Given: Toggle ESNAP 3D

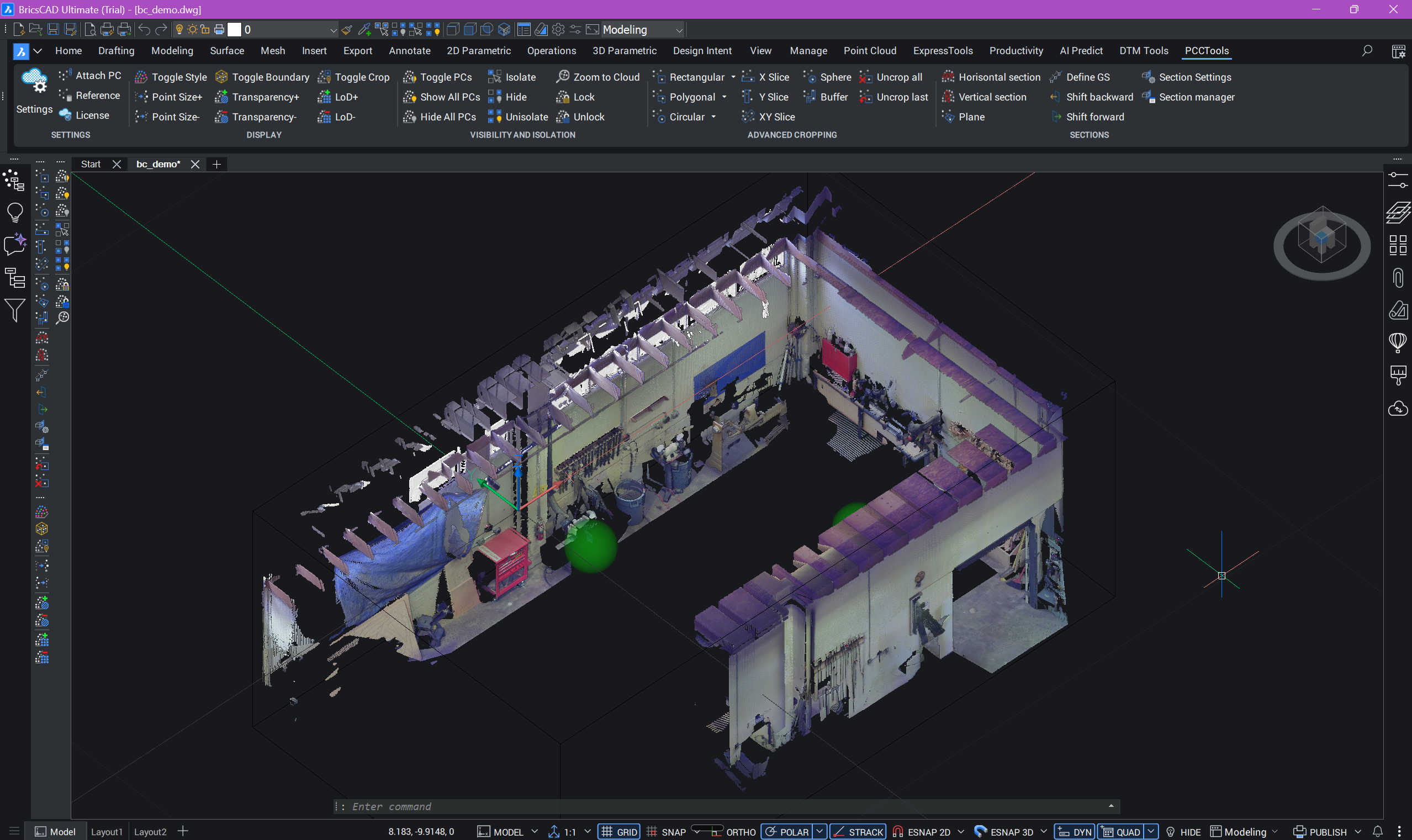Looking at the screenshot, I should pyautogui.click(x=1004, y=832).
